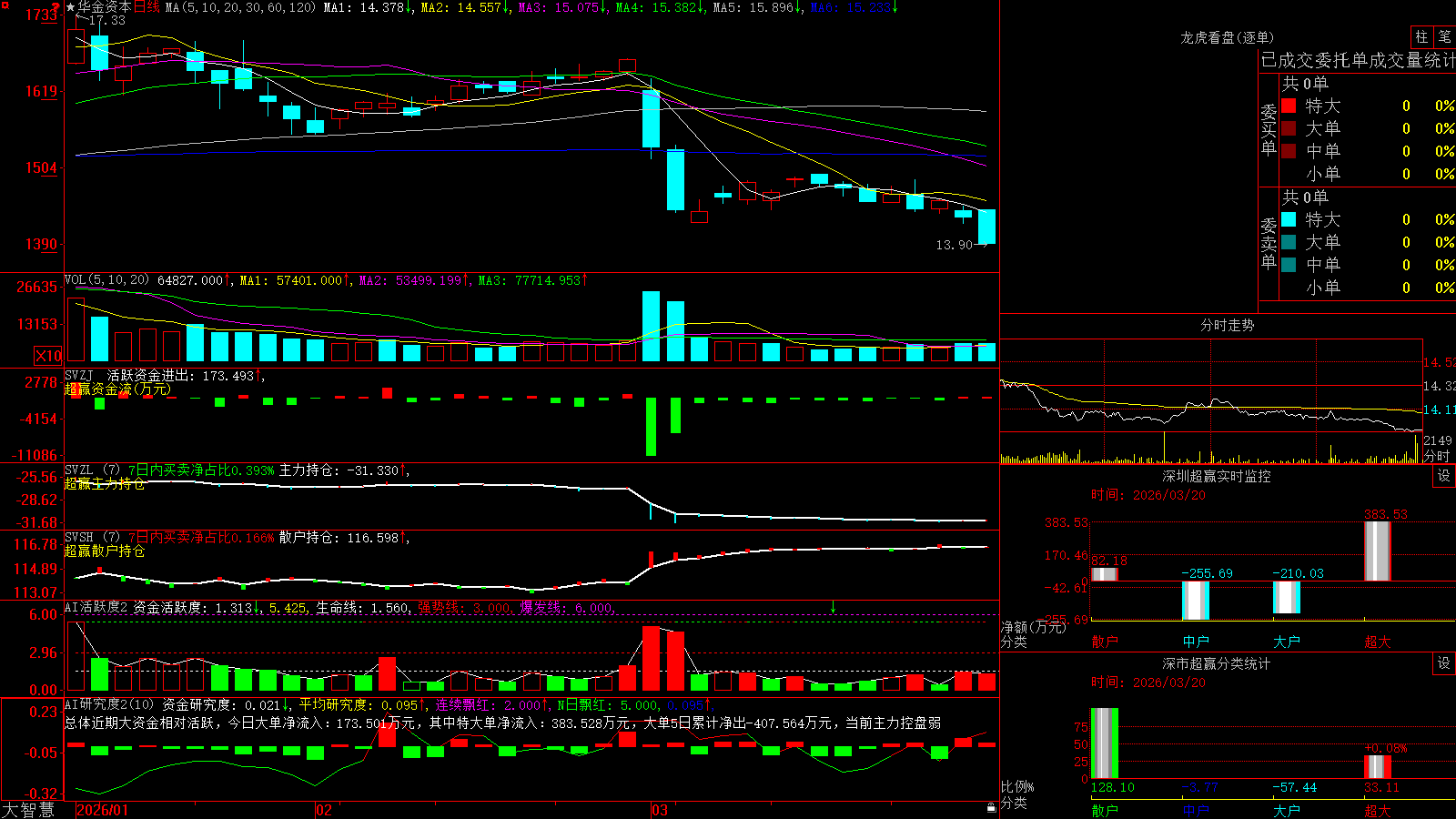Click the AI研究度2(10) indicator label
Image resolution: width=1456 pixels, height=819 pixels.
tap(109, 704)
